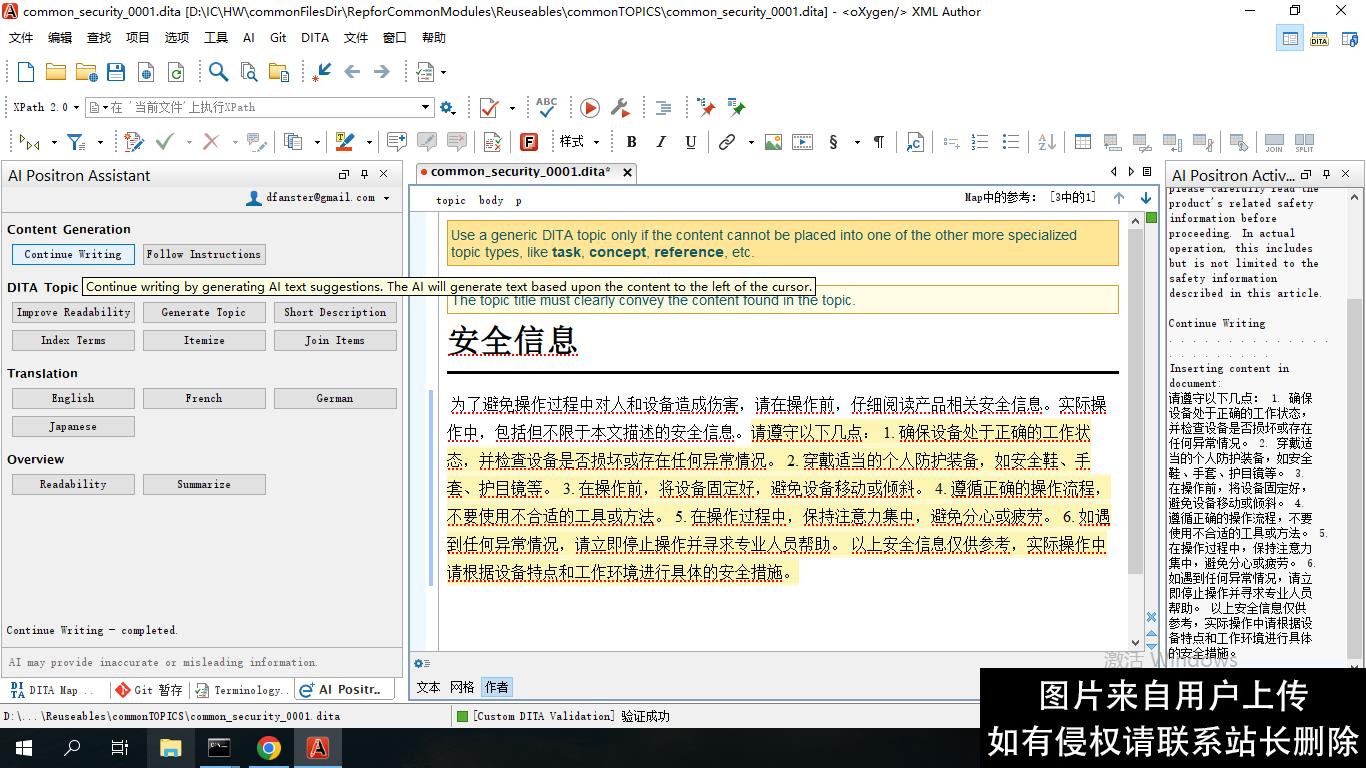Select the Terminology panel tab
Viewport: 1366px width, 768px height.
pyautogui.click(x=241, y=690)
